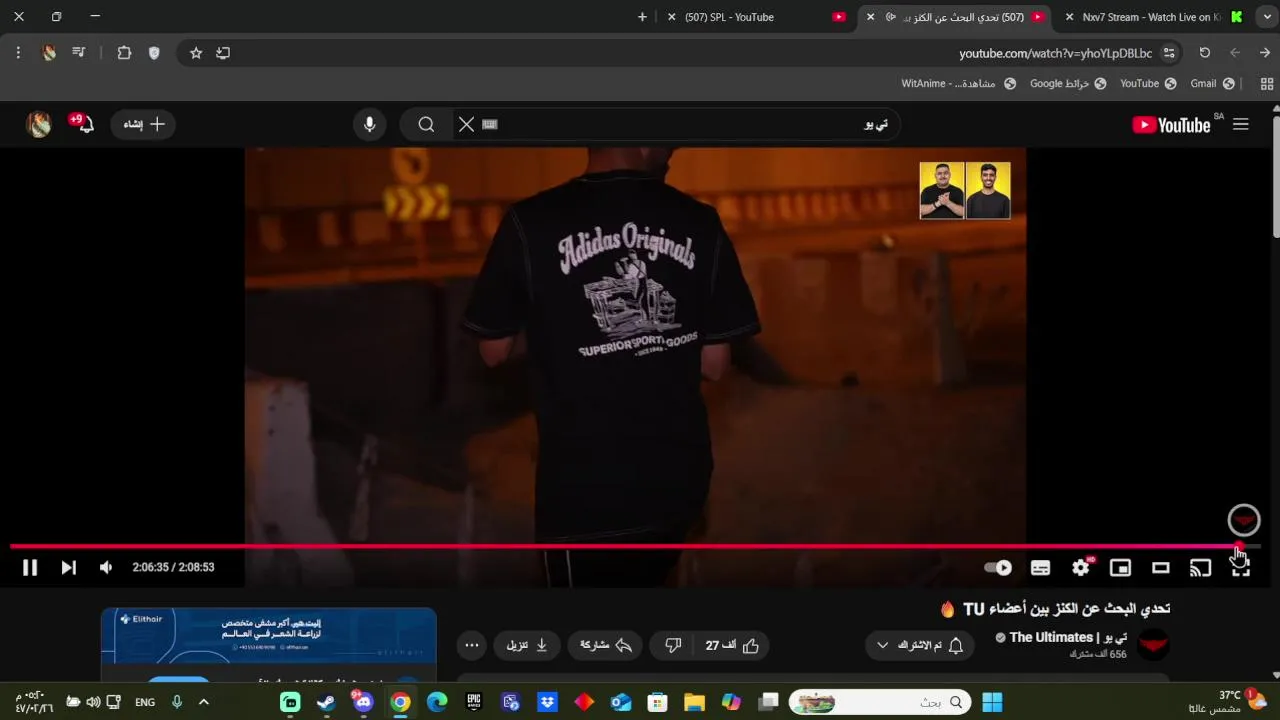
Task: Open media control icon in Chrome toolbar
Action: tap(78, 53)
